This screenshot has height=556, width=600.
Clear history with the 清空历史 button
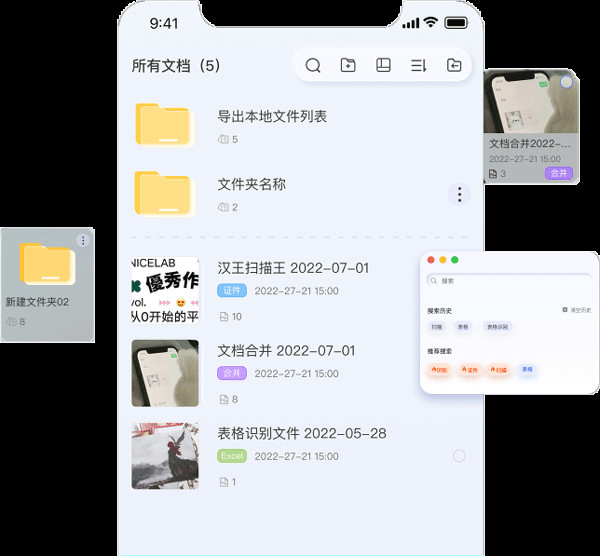tap(577, 310)
